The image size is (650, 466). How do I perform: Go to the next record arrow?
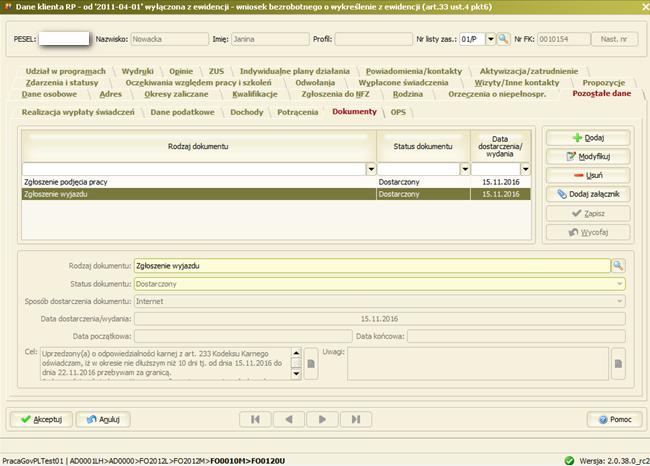point(322,419)
